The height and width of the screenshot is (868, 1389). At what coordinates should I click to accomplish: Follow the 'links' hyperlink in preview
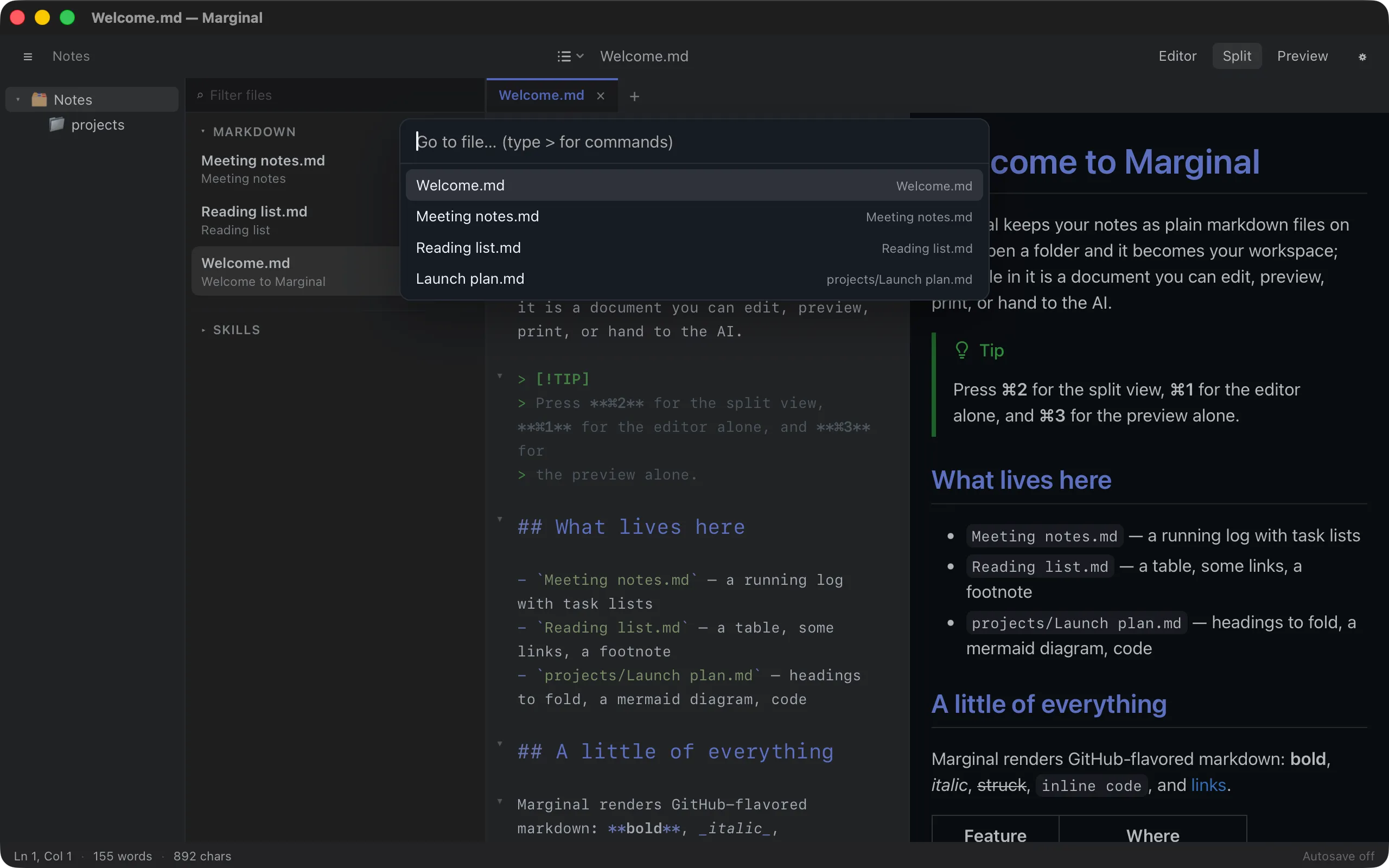[1208, 785]
